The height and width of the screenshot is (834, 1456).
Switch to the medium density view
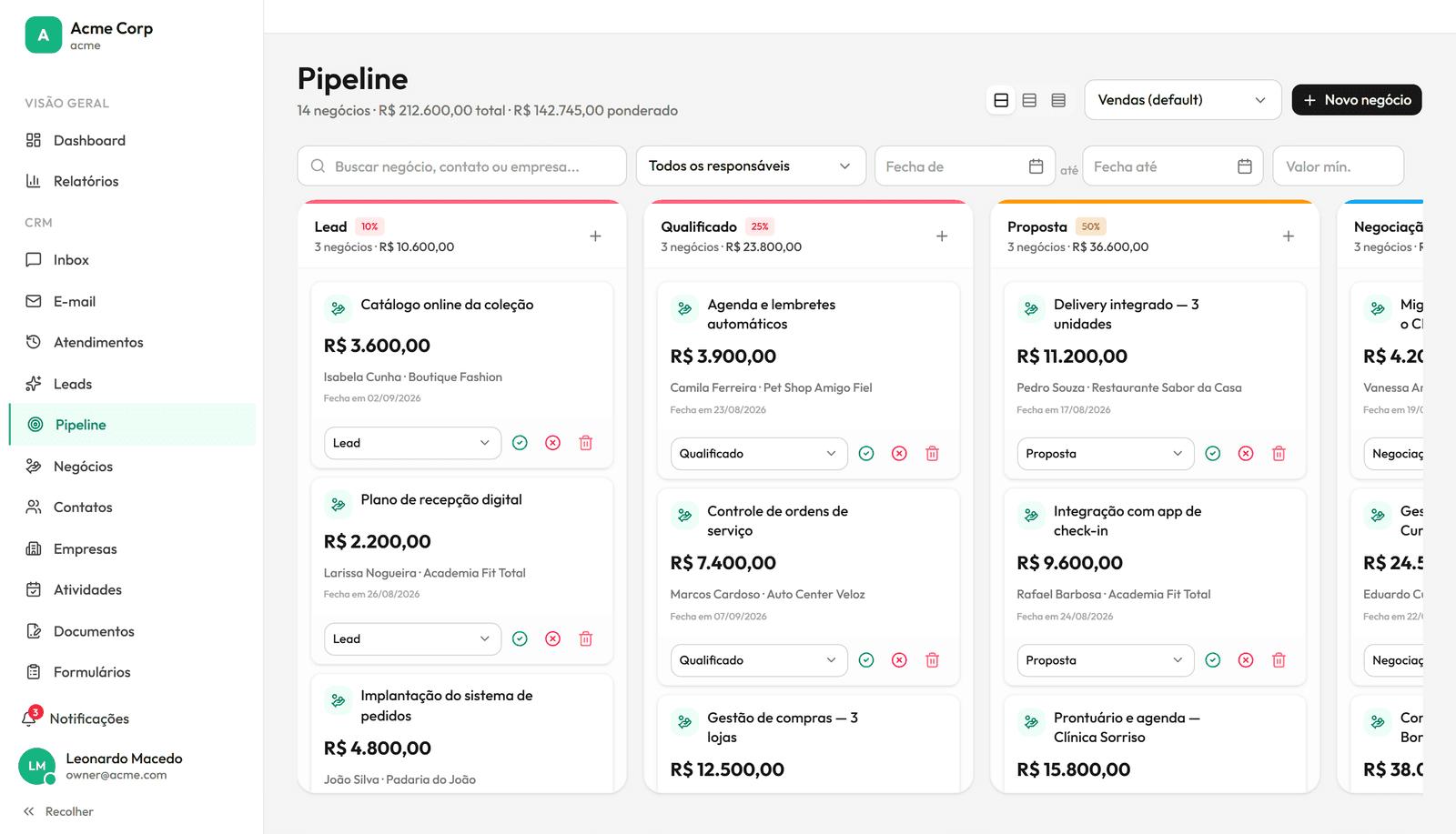[x=1029, y=100]
